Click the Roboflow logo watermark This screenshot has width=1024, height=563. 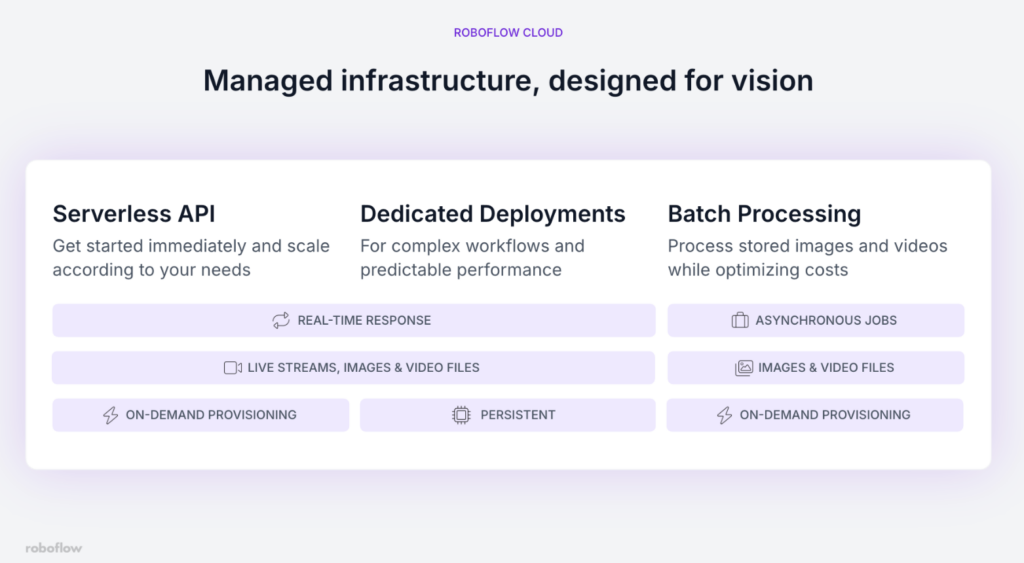pyautogui.click(x=54, y=547)
